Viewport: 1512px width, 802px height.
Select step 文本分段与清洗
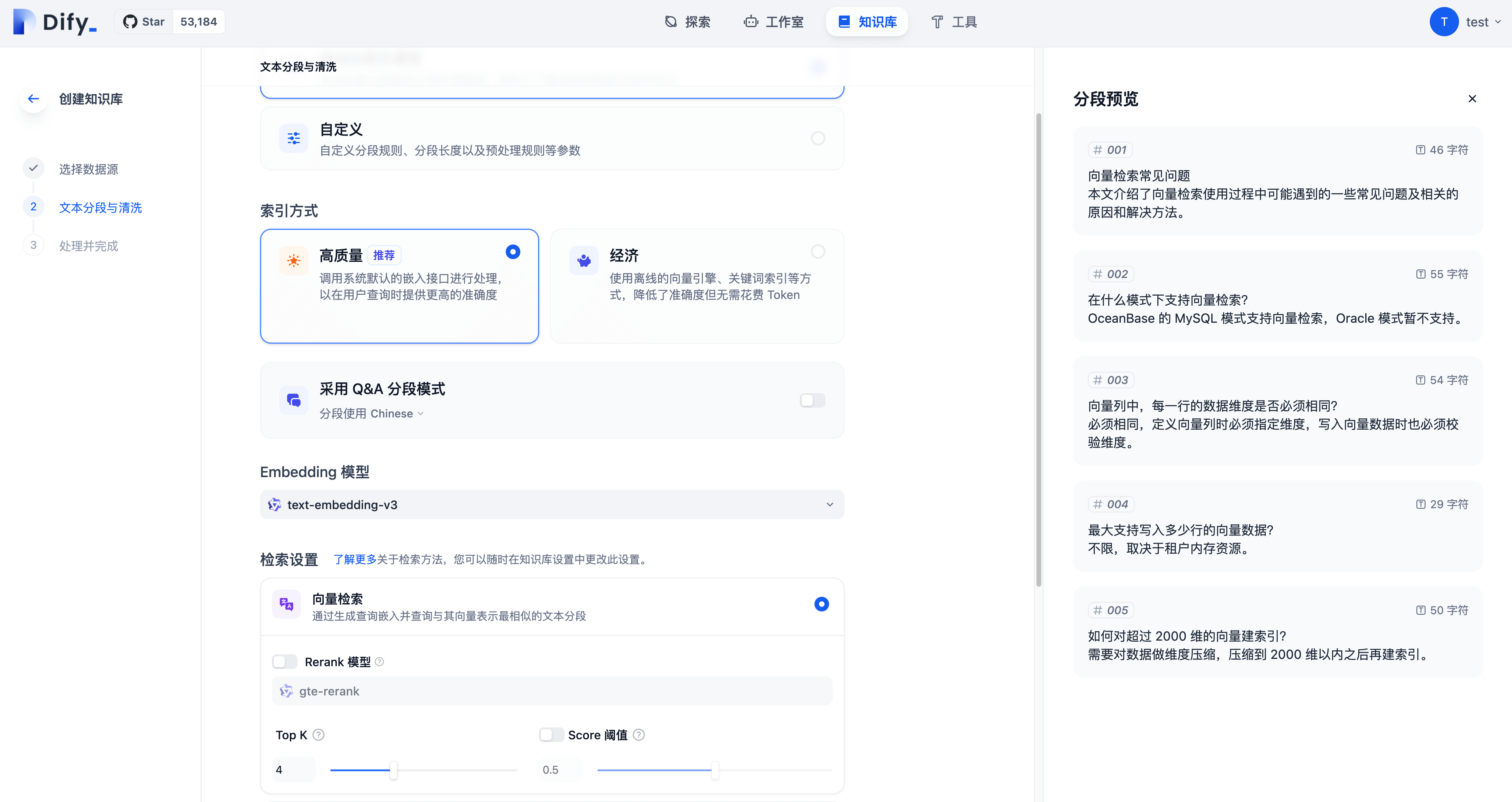click(100, 207)
